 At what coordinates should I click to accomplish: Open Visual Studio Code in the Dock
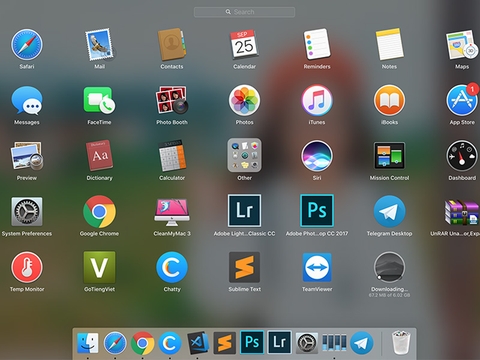(197, 343)
